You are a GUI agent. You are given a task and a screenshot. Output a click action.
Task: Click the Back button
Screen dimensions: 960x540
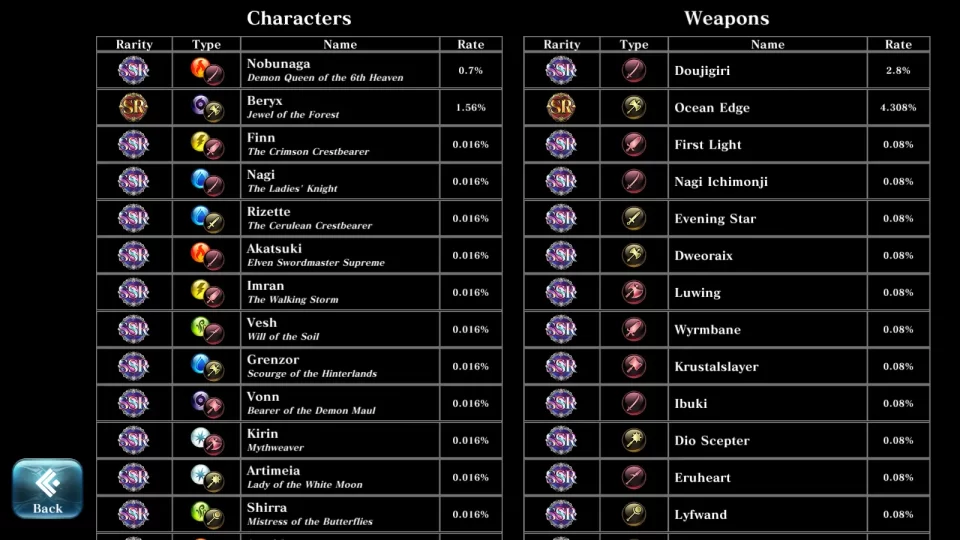click(47, 489)
